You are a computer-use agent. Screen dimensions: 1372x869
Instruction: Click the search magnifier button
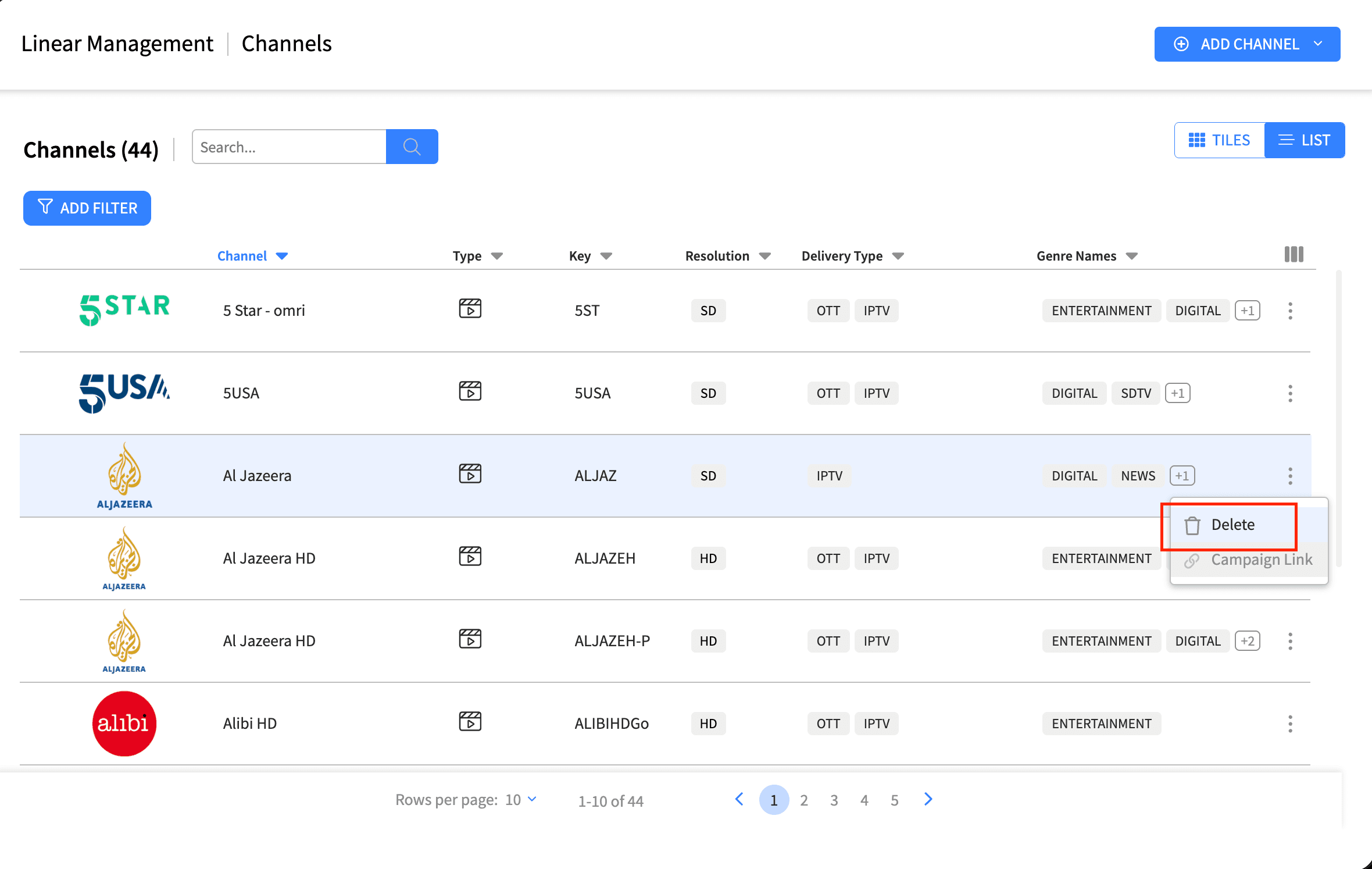(x=412, y=147)
